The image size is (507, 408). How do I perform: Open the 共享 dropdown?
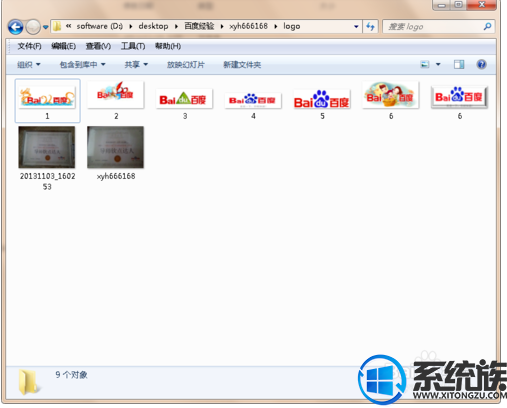[x=136, y=65]
